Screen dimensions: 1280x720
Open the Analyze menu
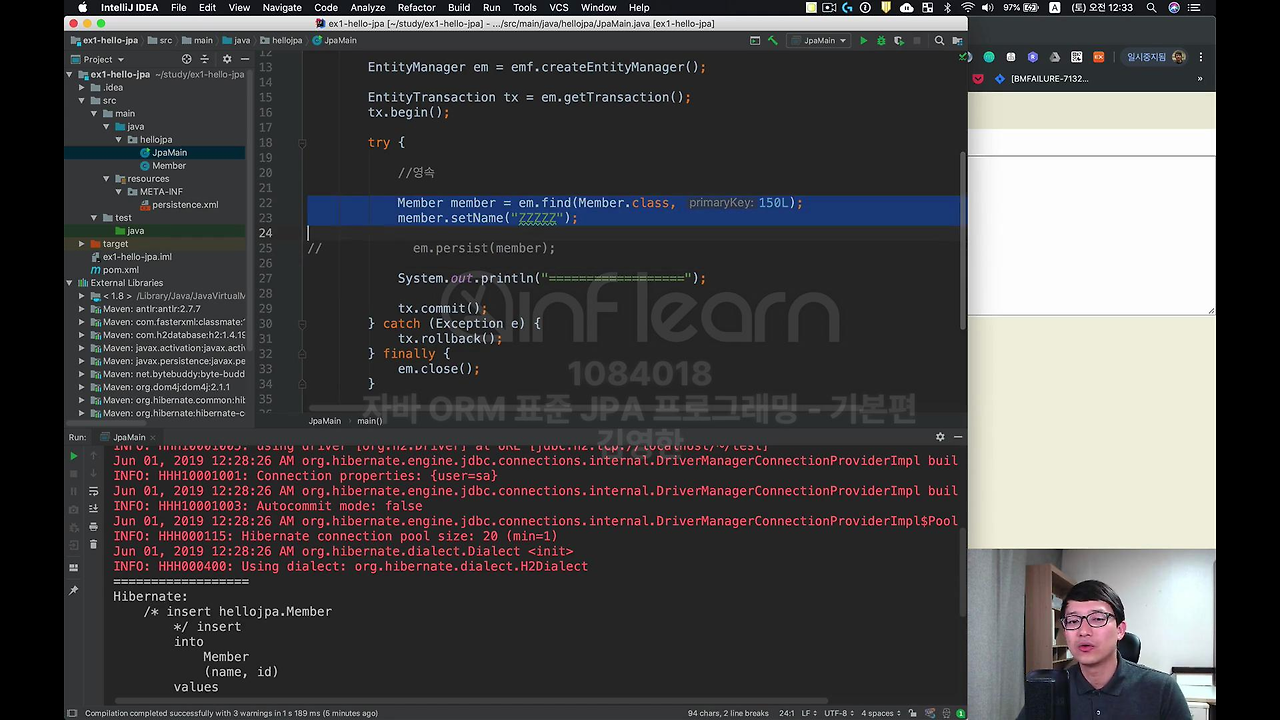point(368,7)
